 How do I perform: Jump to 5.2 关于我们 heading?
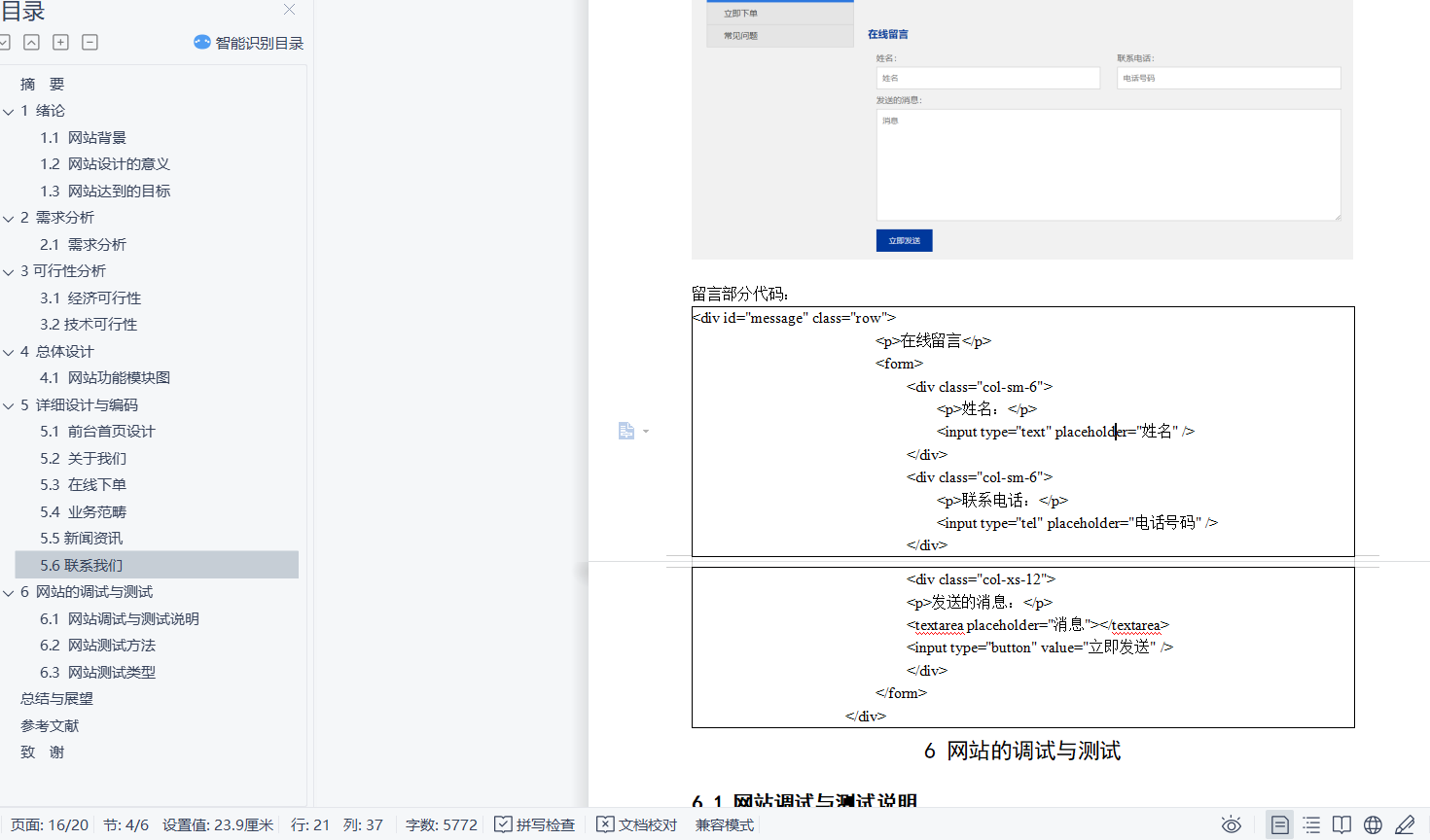(x=84, y=459)
